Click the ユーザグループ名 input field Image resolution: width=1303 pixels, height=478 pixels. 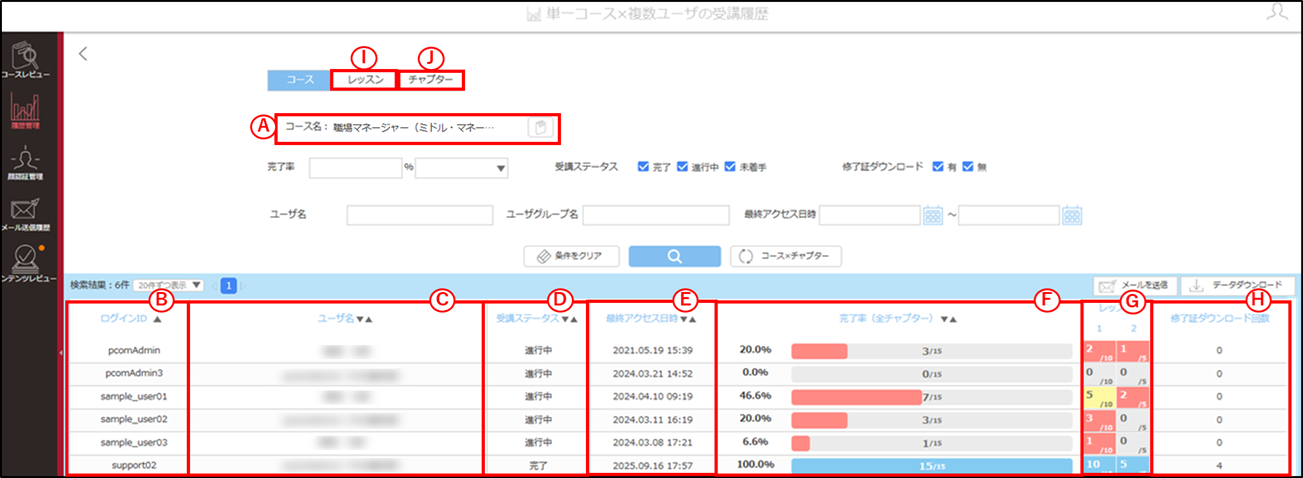tap(655, 215)
